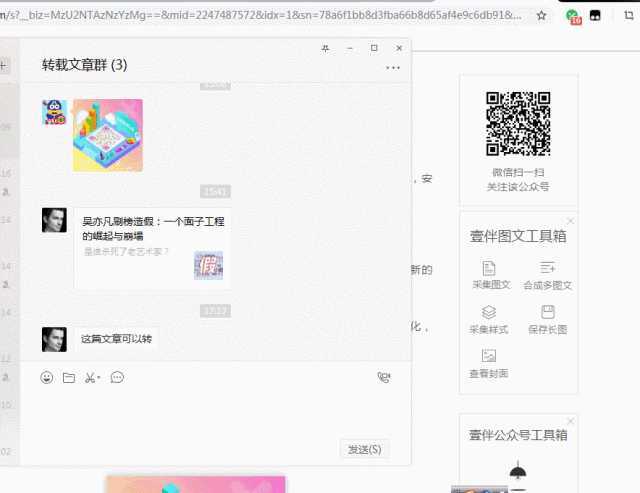Start a voice or video call
Image resolution: width=640 pixels, height=493 pixels.
(384, 378)
